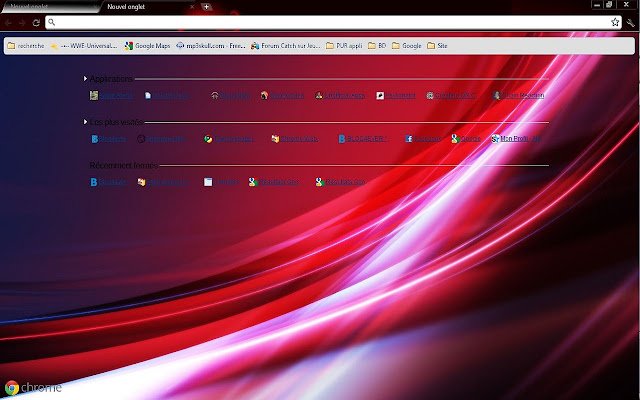Open the Google Maps bookmark
The width and height of the screenshot is (640, 400).
pos(147,46)
